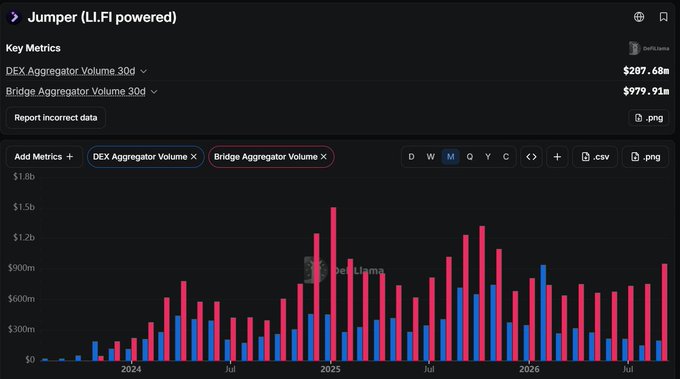Click the 2026 x-axis label
680x379 pixels.
529,369
